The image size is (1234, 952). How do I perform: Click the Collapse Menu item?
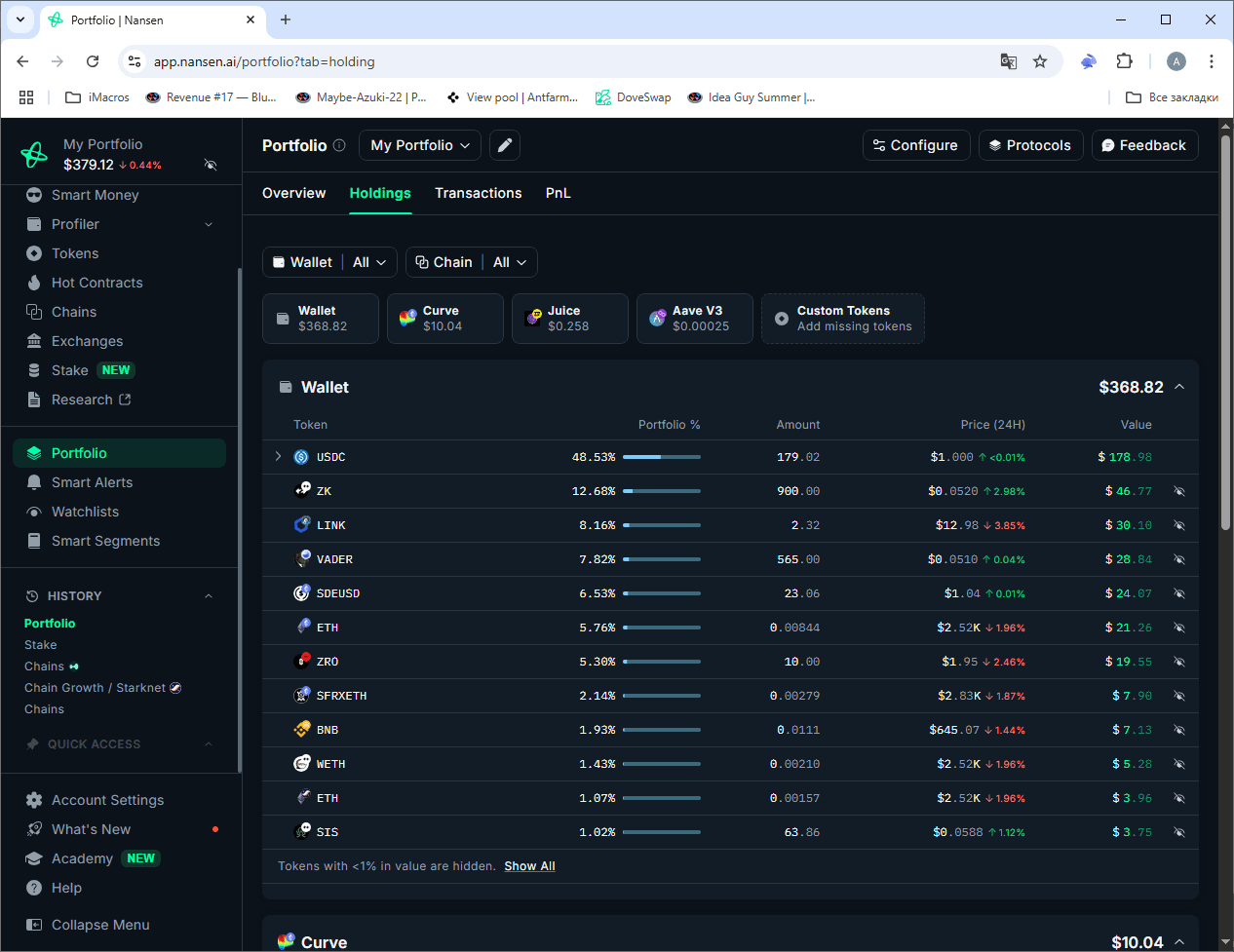[x=100, y=925]
